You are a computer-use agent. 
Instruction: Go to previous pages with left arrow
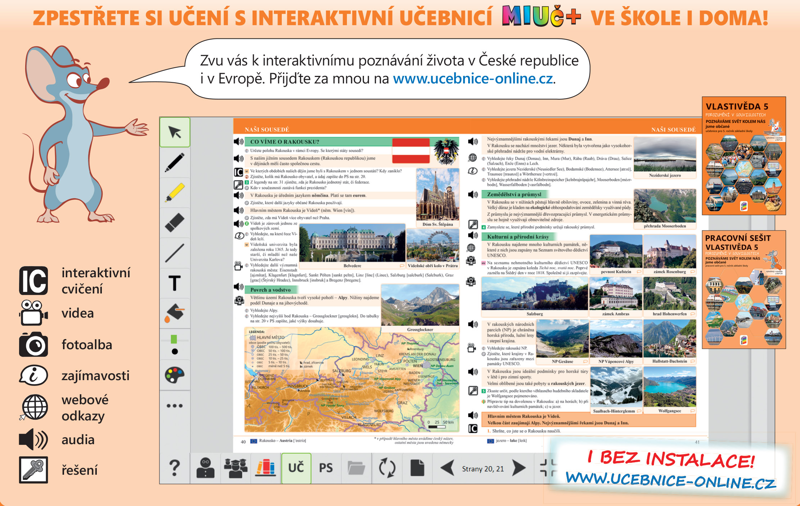coord(447,468)
